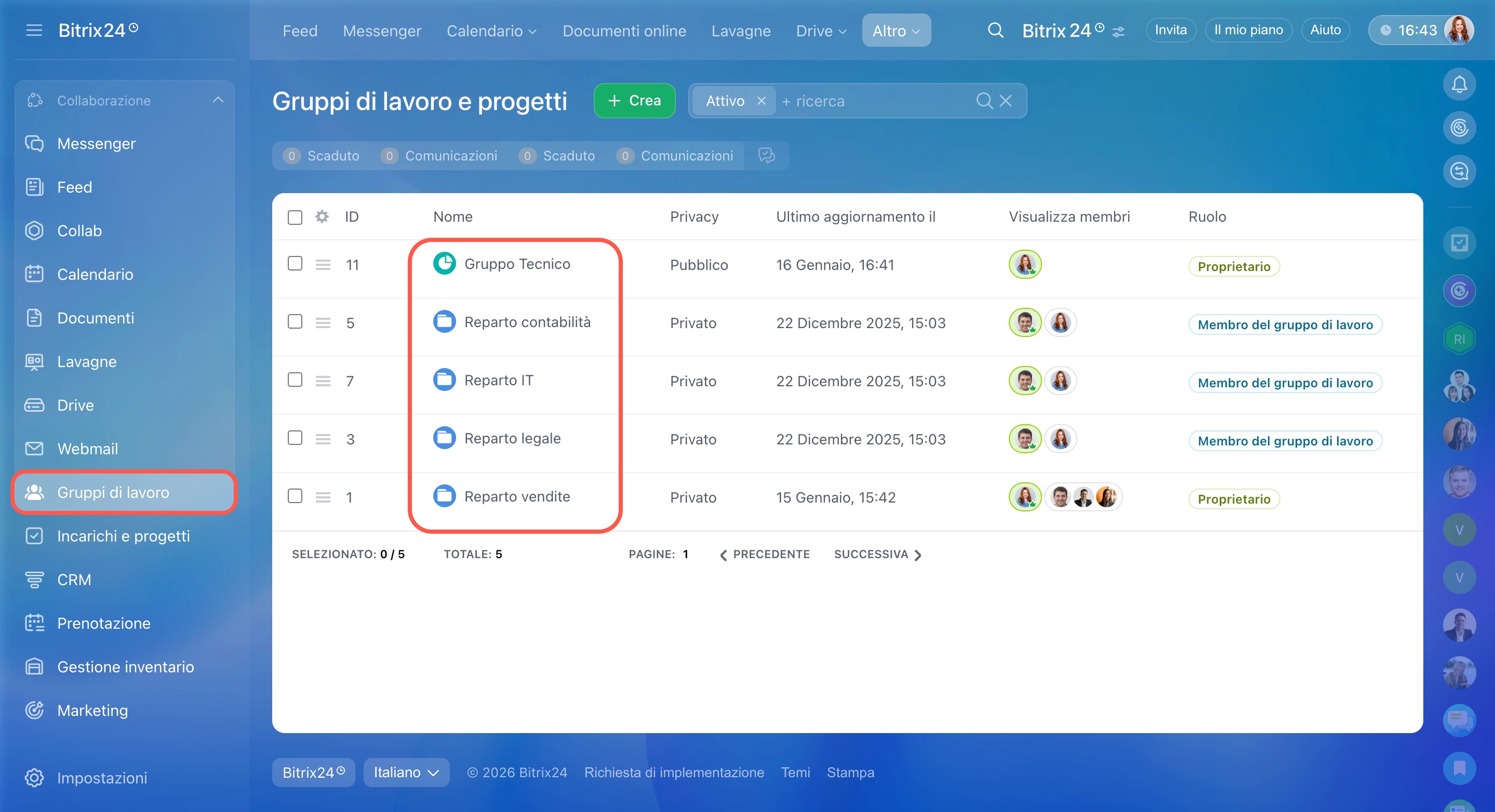The height and width of the screenshot is (812, 1495).
Task: Open CRM in the sidebar
Action: pos(74,579)
